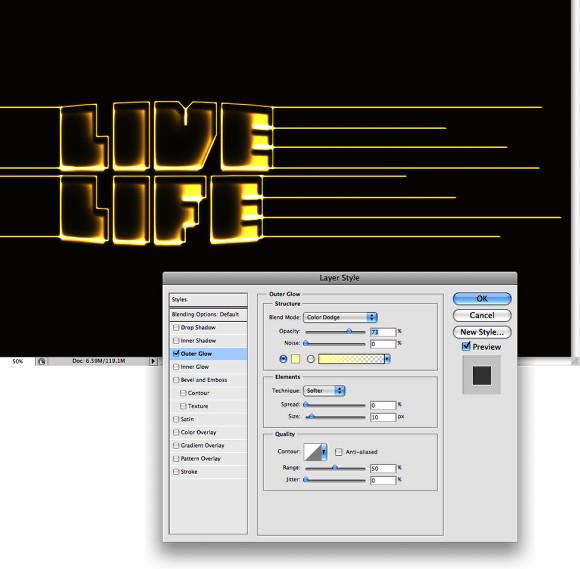Click the Noise slider handle
Viewport: 580px width, 569px height.
(306, 343)
